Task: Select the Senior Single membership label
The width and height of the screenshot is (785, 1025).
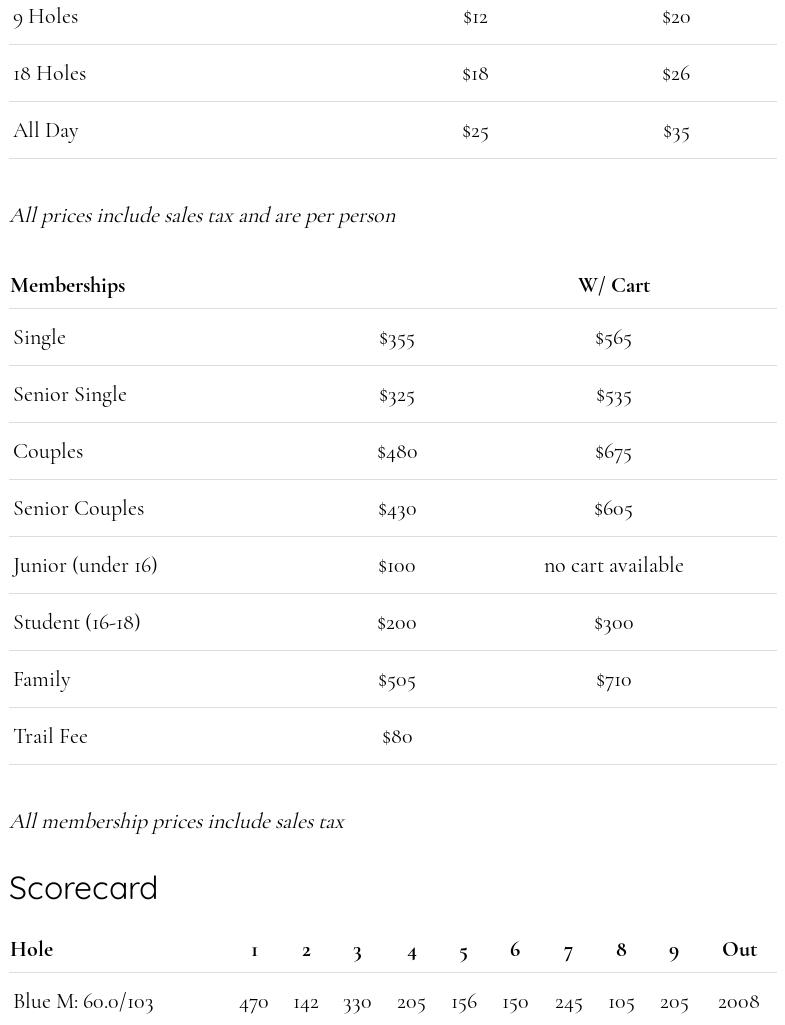Action: [x=70, y=395]
